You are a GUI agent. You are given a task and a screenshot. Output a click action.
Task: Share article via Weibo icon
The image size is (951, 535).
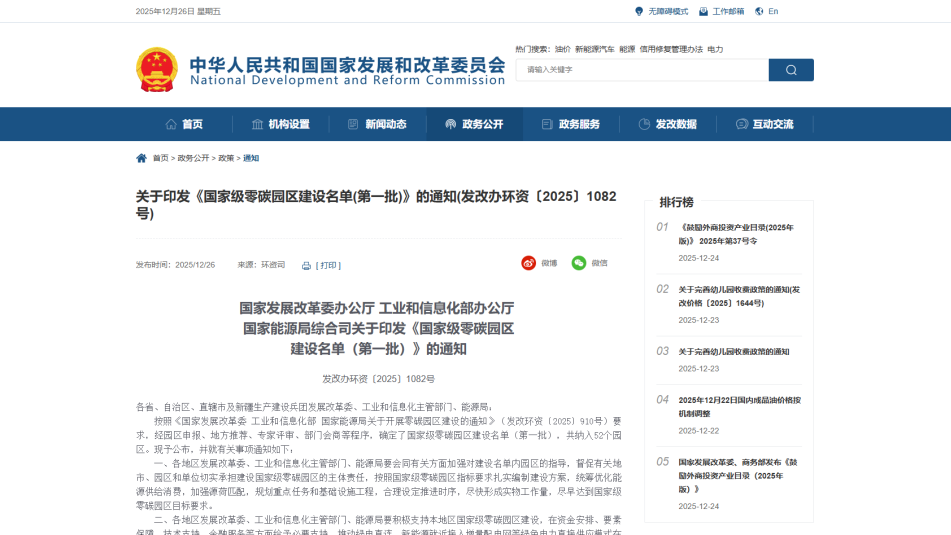tap(528, 263)
